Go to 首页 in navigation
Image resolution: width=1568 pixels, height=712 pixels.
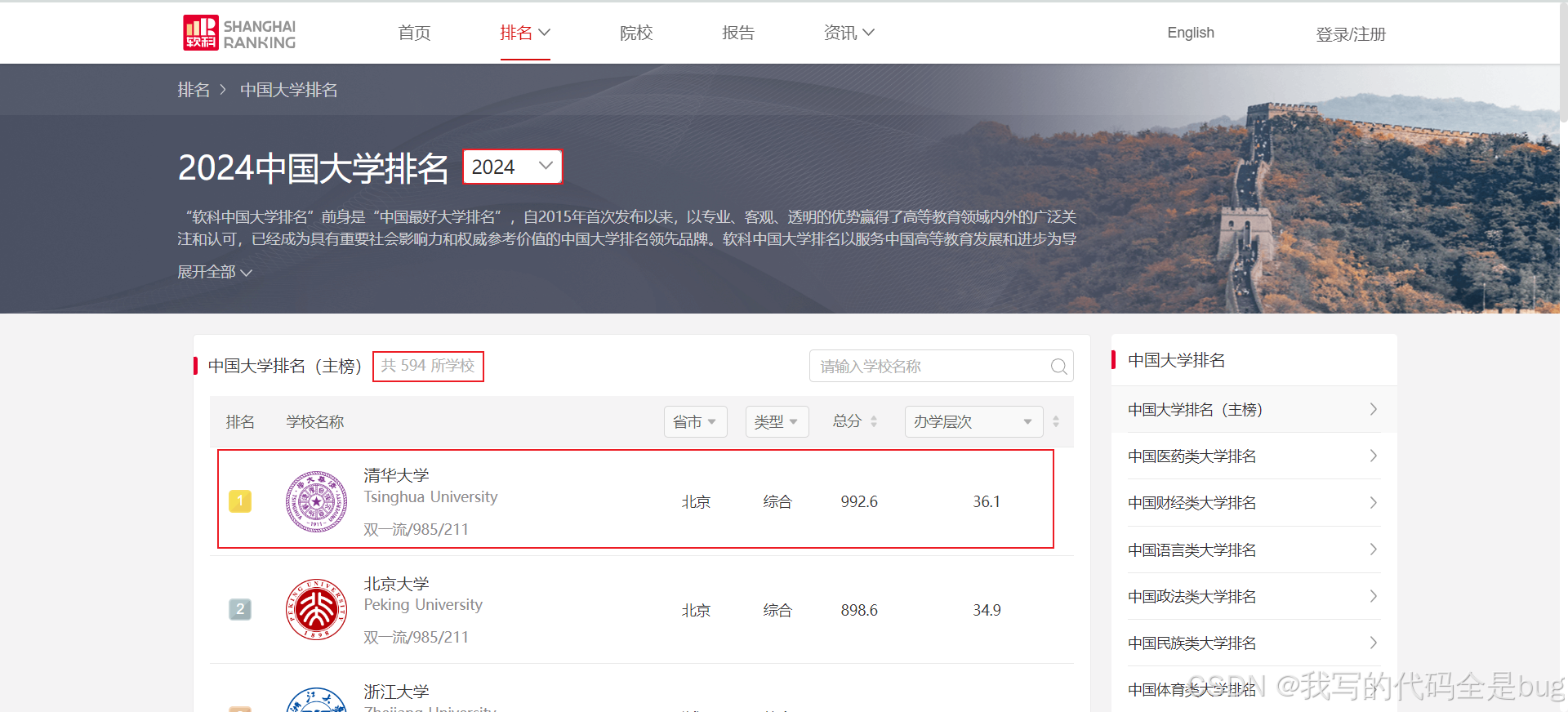[x=414, y=33]
